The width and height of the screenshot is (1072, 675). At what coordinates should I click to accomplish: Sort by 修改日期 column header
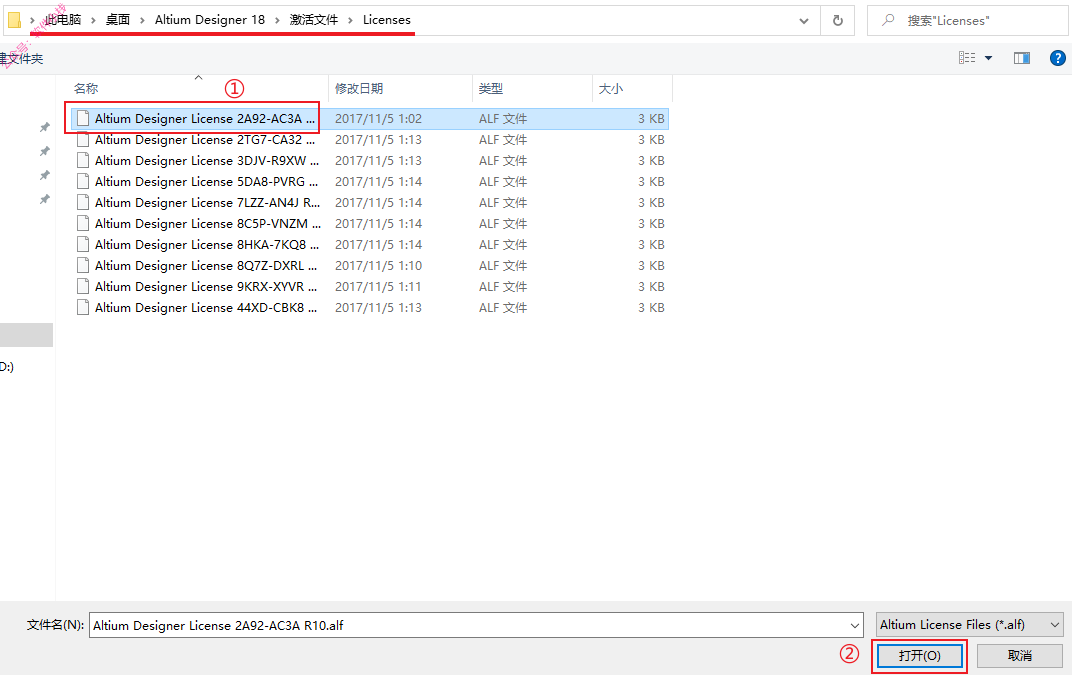(359, 89)
